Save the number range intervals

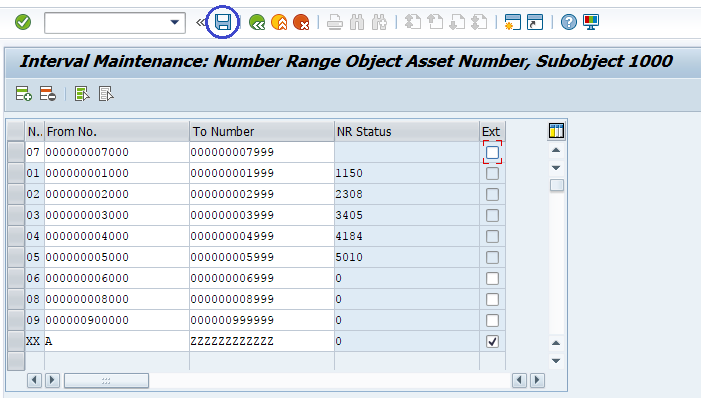pyautogui.click(x=223, y=22)
